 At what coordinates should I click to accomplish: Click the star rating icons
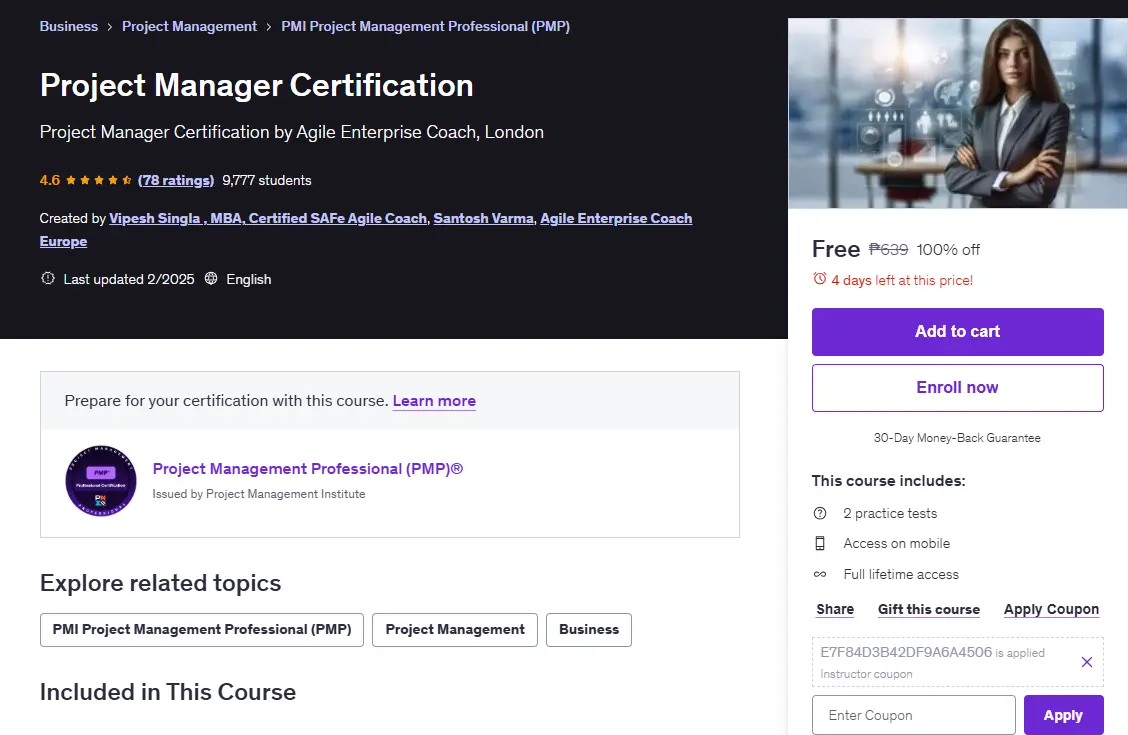point(99,181)
